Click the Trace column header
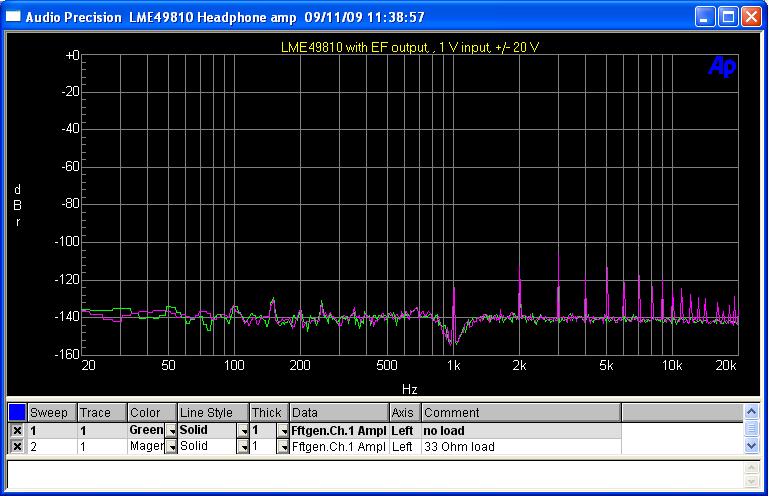The width and height of the screenshot is (769, 496). click(103, 413)
